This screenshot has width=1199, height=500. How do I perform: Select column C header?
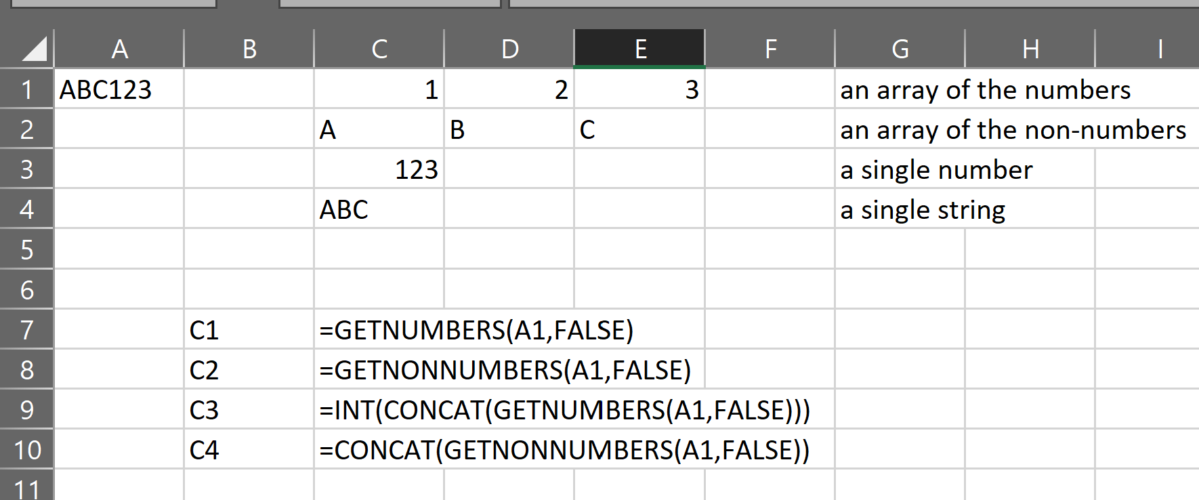pos(378,49)
